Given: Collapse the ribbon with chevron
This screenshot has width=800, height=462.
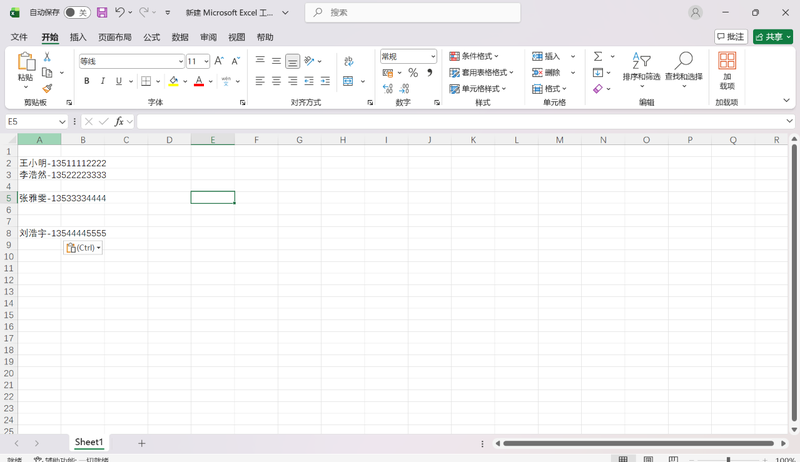Looking at the screenshot, I should [786, 100].
